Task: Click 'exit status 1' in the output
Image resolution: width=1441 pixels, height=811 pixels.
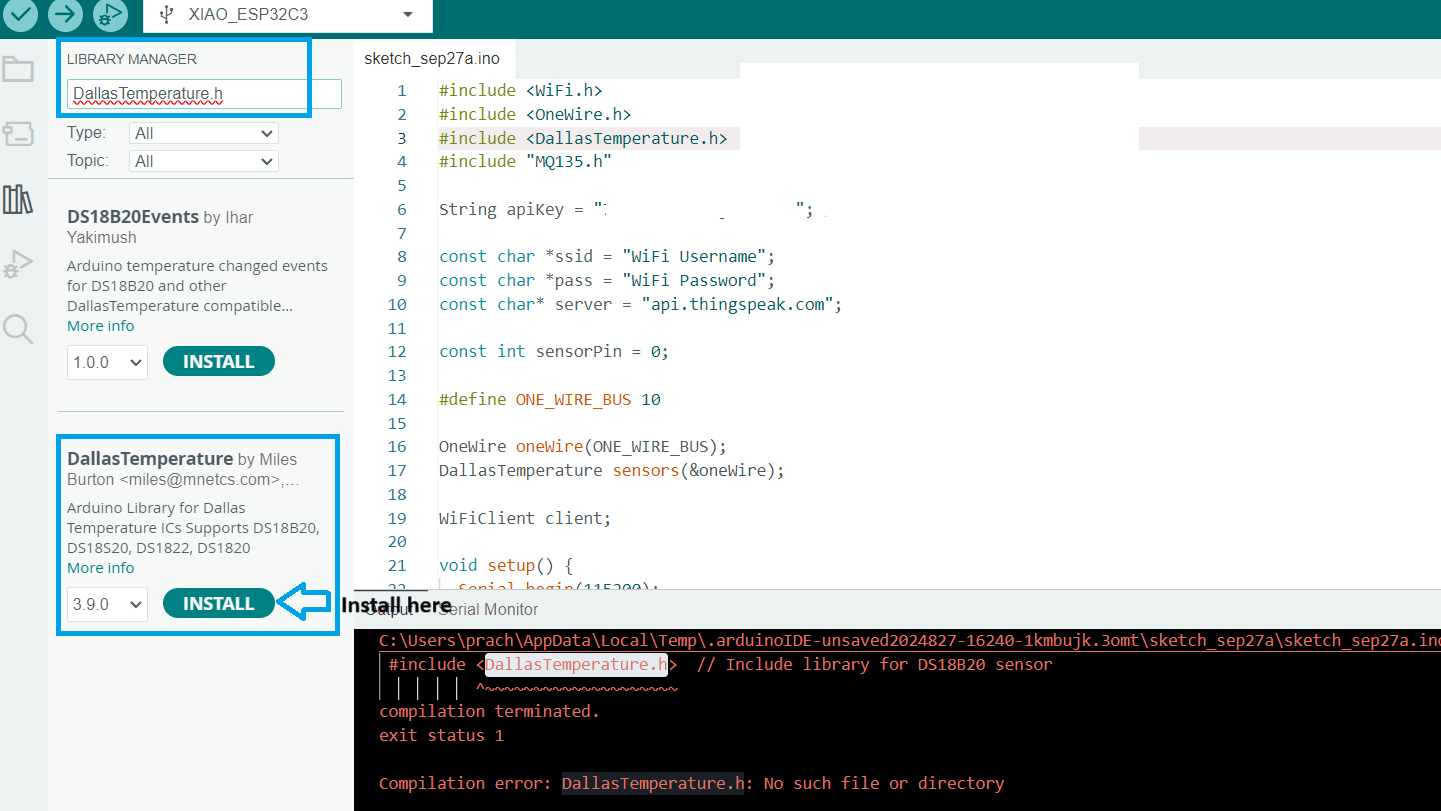Action: [441, 735]
